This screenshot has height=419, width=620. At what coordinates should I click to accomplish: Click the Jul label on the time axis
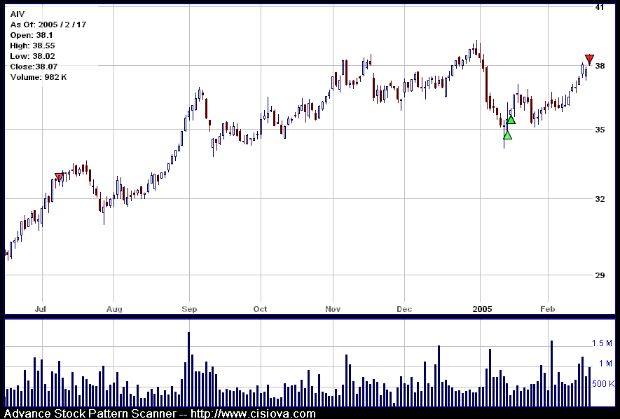coord(40,309)
